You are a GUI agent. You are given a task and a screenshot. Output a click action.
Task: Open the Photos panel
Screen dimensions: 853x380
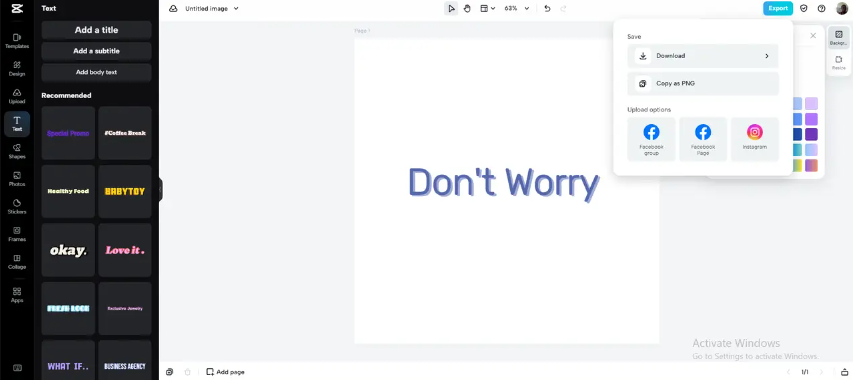(x=17, y=179)
